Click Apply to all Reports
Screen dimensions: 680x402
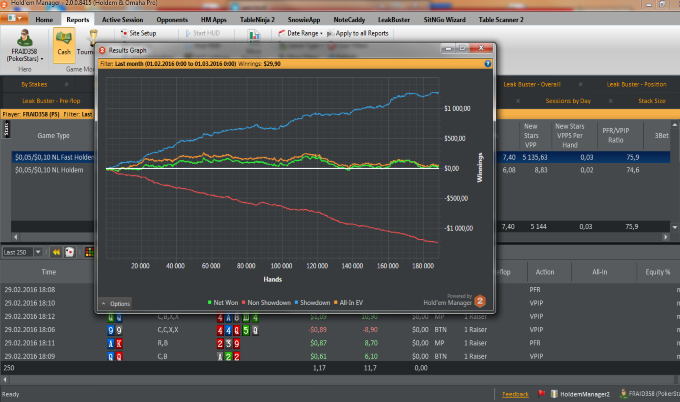pos(358,33)
